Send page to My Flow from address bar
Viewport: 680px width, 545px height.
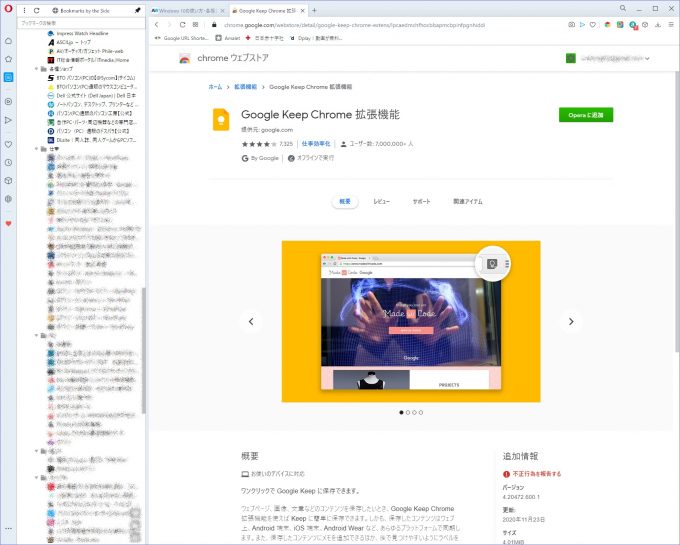click(x=582, y=25)
